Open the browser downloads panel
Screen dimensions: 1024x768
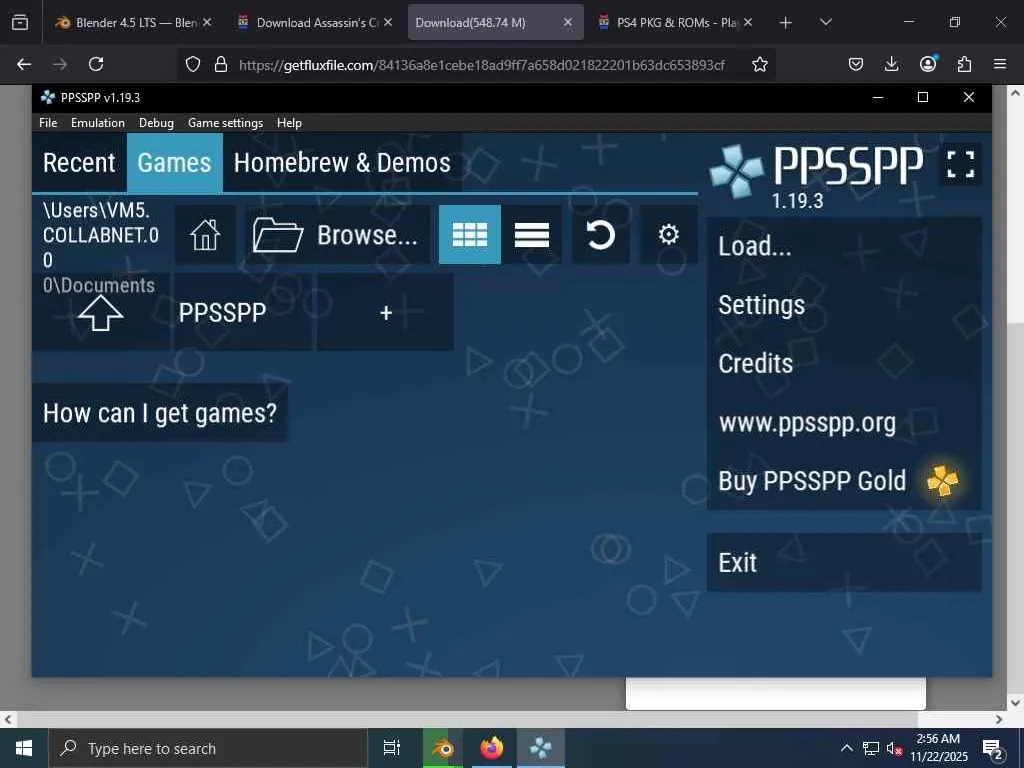891,64
